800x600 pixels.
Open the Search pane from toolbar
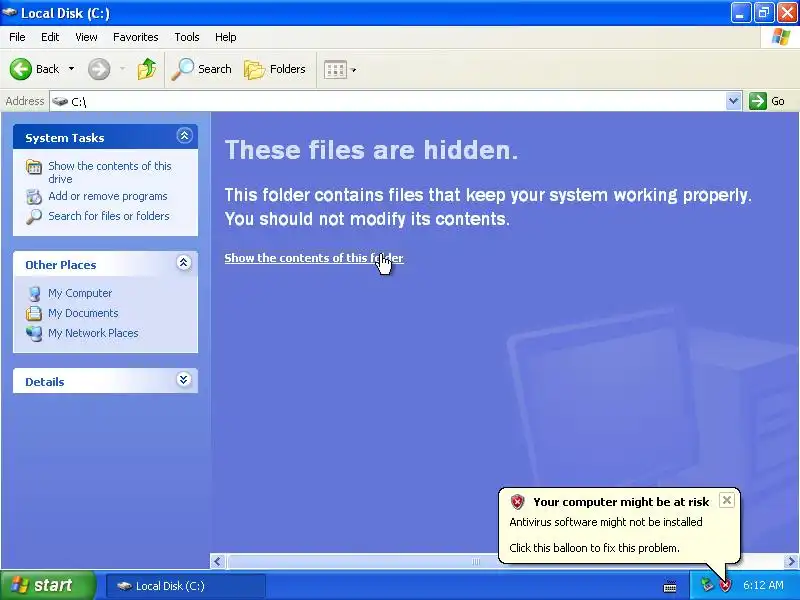click(x=201, y=69)
